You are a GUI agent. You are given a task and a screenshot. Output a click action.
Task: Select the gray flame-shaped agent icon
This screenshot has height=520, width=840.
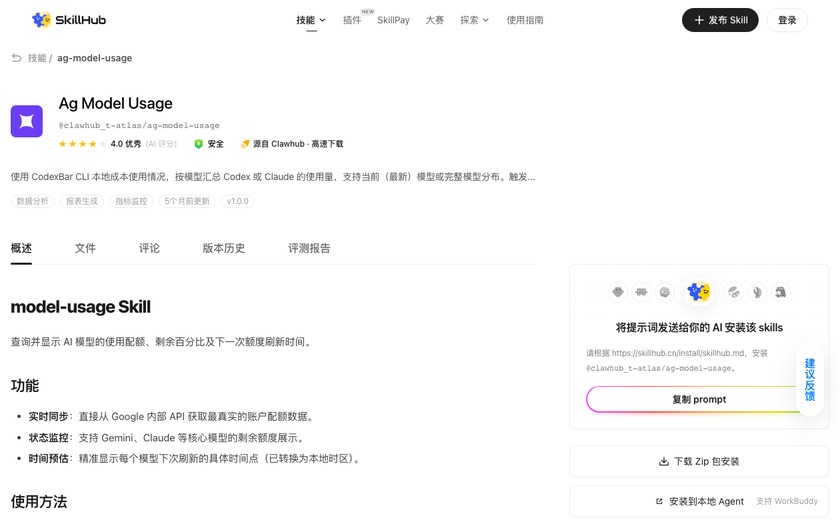(x=757, y=292)
